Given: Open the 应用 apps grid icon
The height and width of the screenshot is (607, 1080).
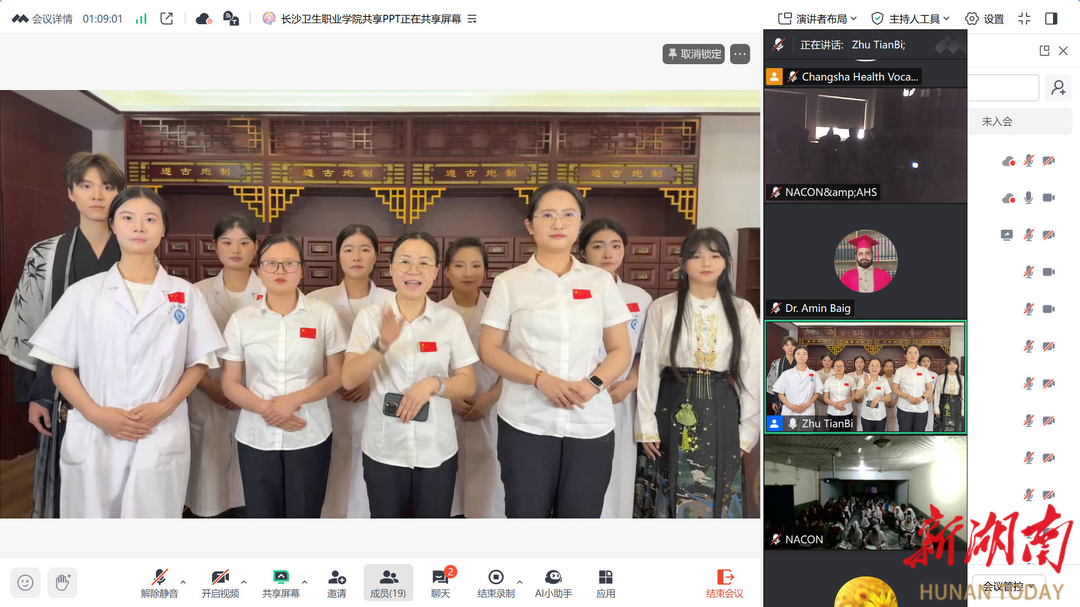Looking at the screenshot, I should (x=606, y=578).
